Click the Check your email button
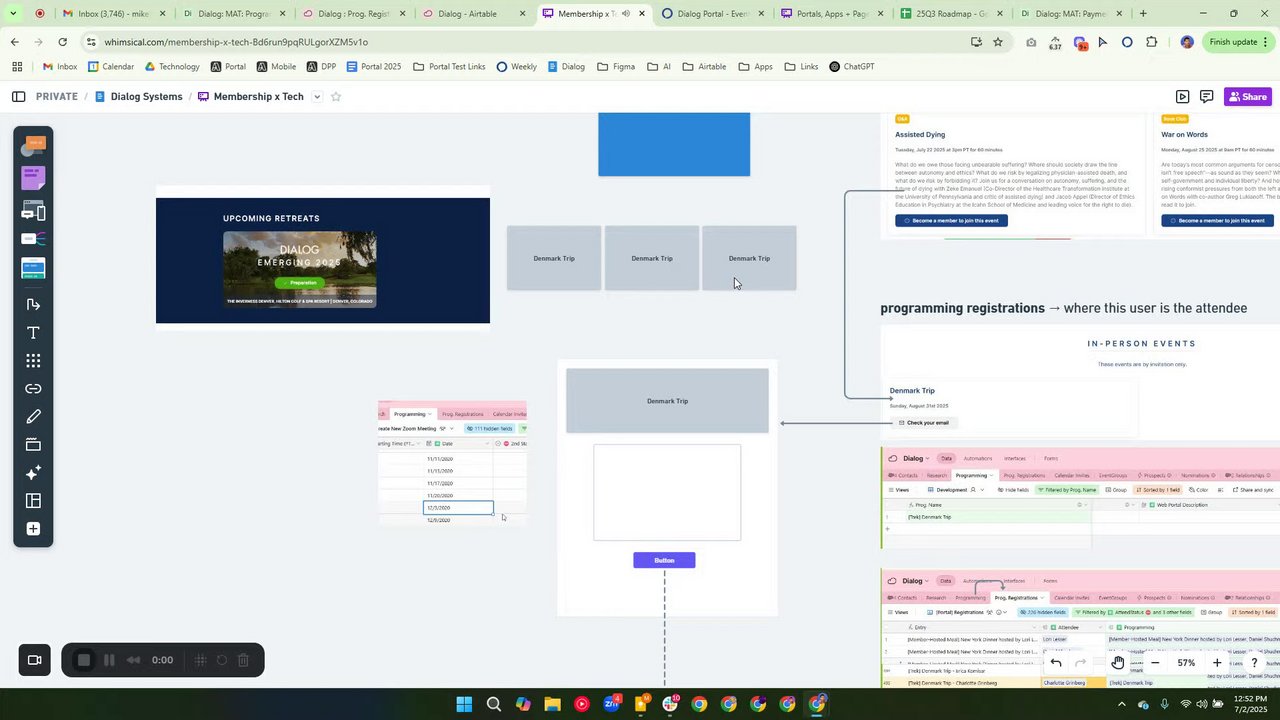This screenshot has width=1280, height=720. click(923, 423)
